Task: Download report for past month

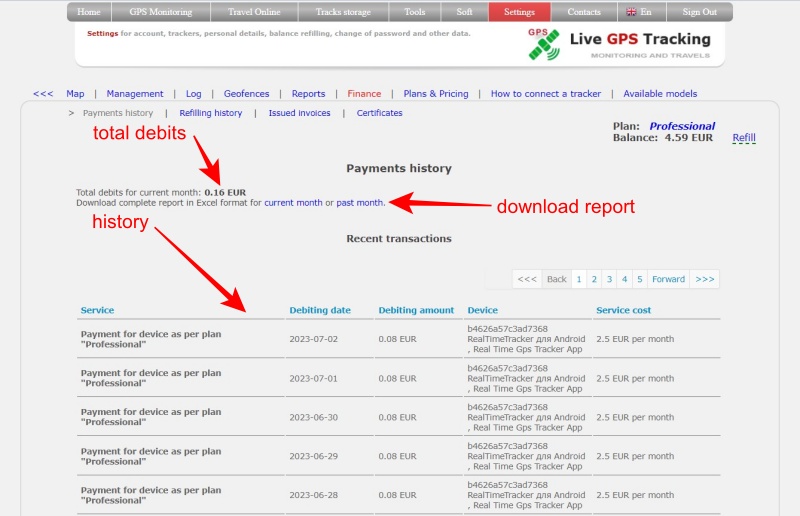Action: tap(360, 203)
